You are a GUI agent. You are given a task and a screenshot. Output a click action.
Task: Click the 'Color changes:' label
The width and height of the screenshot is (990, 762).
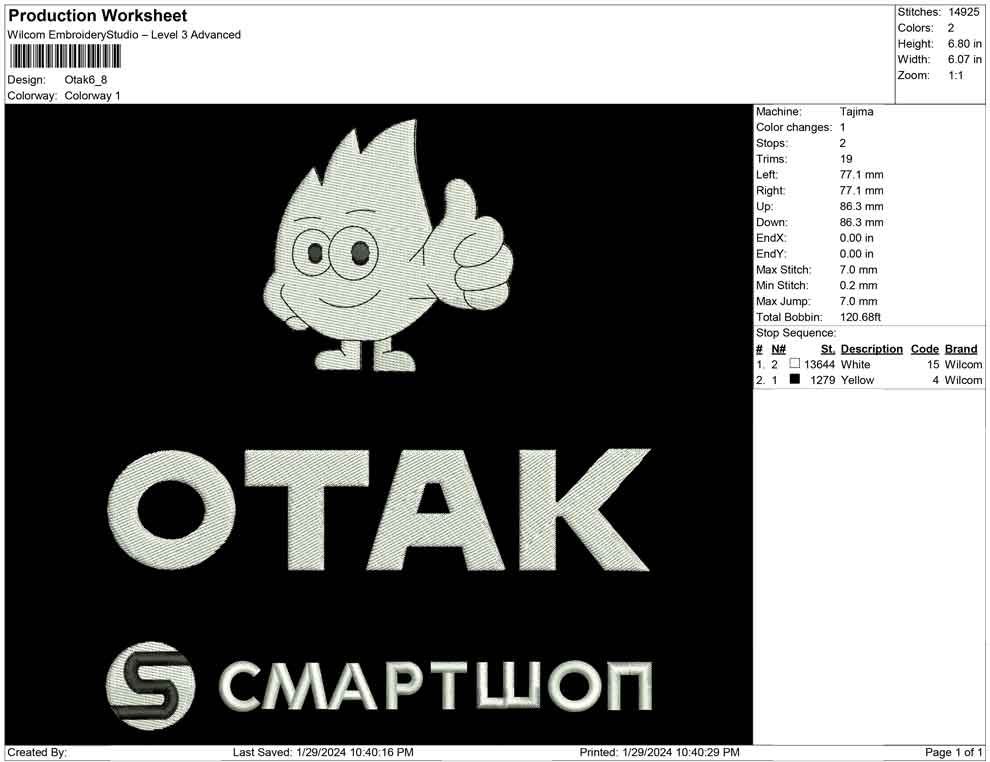pyautogui.click(x=794, y=128)
